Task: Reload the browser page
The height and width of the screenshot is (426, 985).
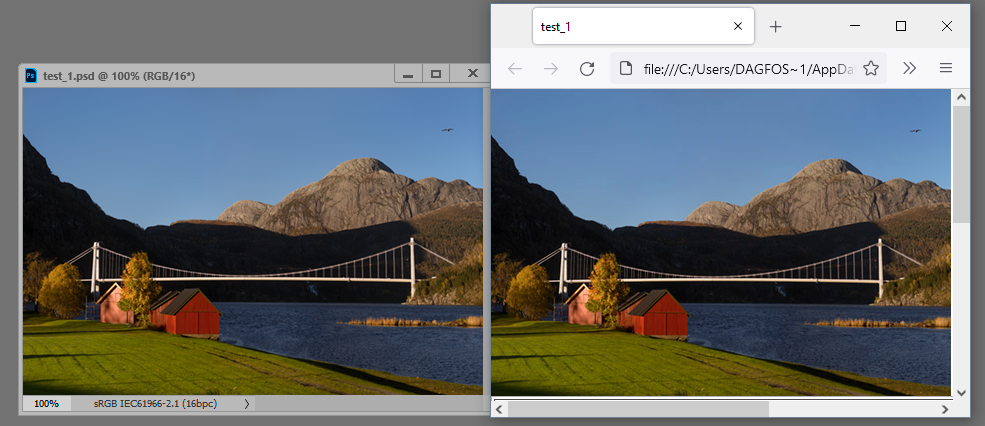Action: pos(587,68)
